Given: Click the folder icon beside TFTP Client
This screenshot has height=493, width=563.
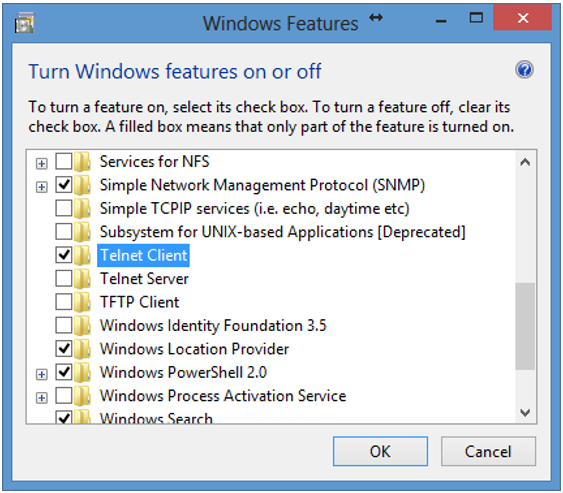Looking at the screenshot, I should pos(83,302).
